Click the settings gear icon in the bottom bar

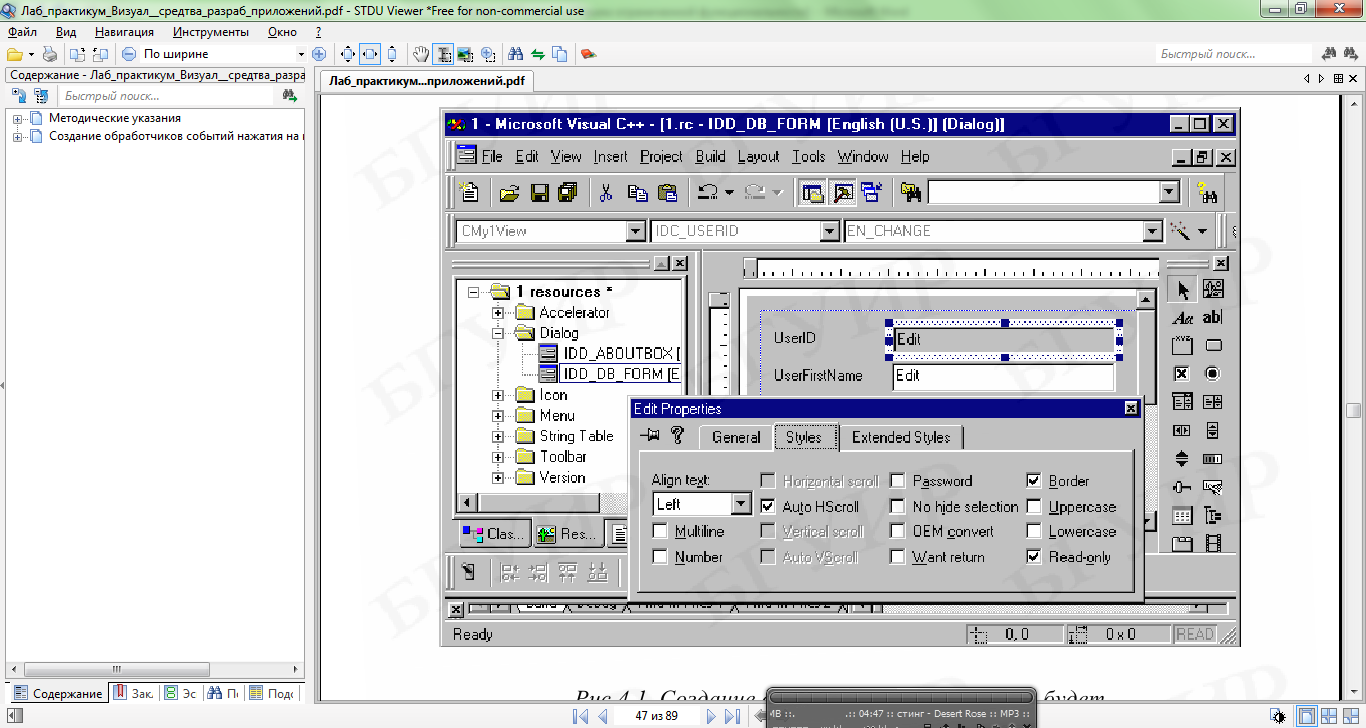pyautogui.click(x=1278, y=716)
